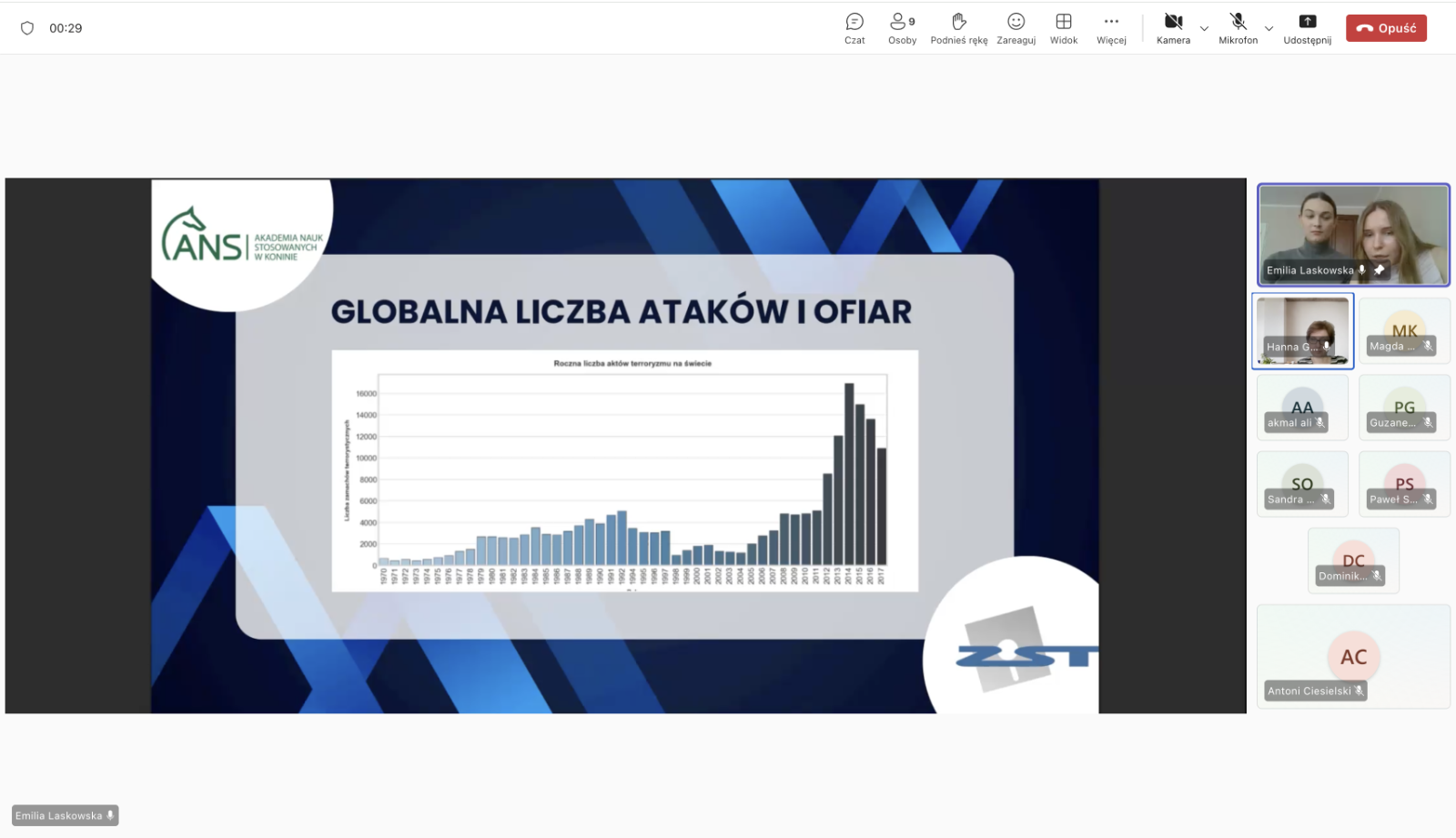Raise hand with Podnieś rękę
Screen dimensions: 1456x838
958,28
